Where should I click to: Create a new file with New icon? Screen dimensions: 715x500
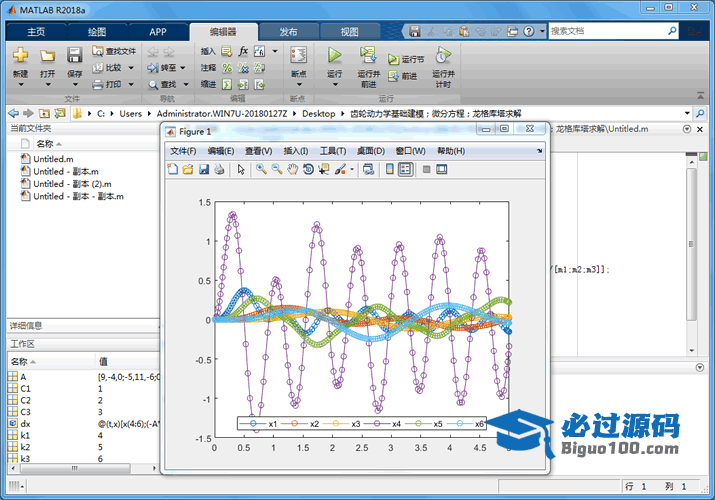21,56
